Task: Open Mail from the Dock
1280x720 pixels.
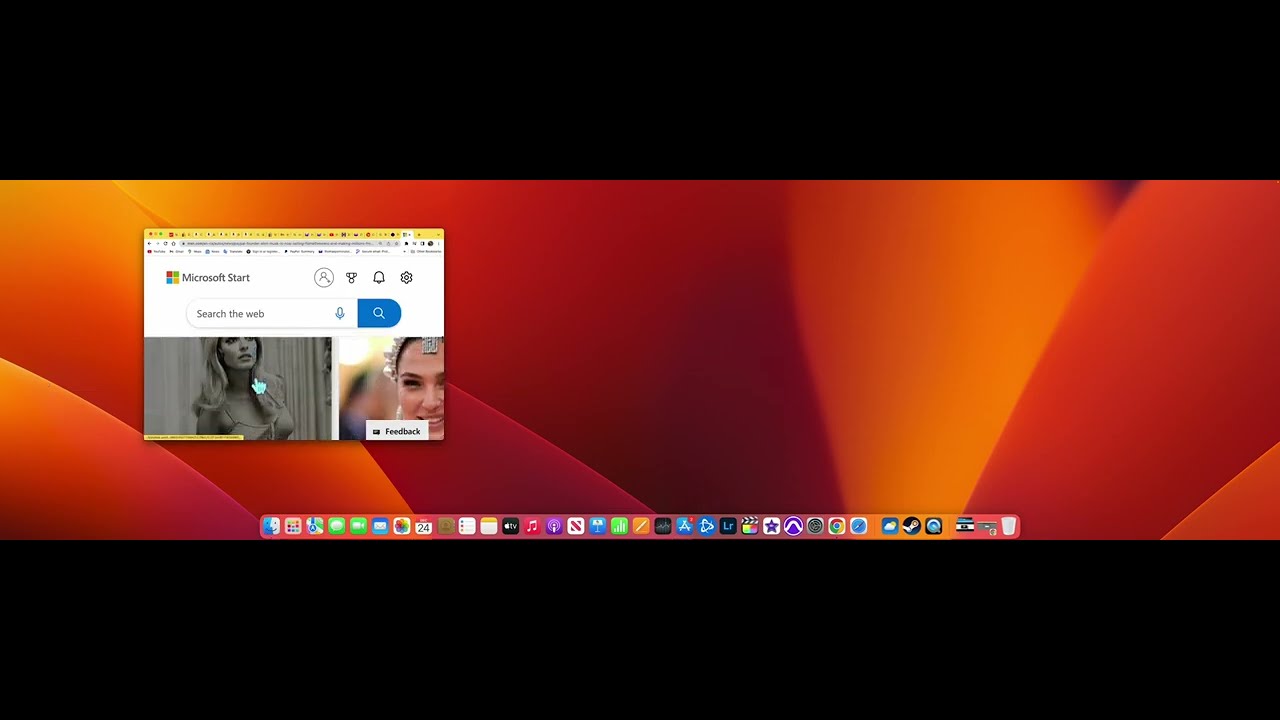Action: 380,526
